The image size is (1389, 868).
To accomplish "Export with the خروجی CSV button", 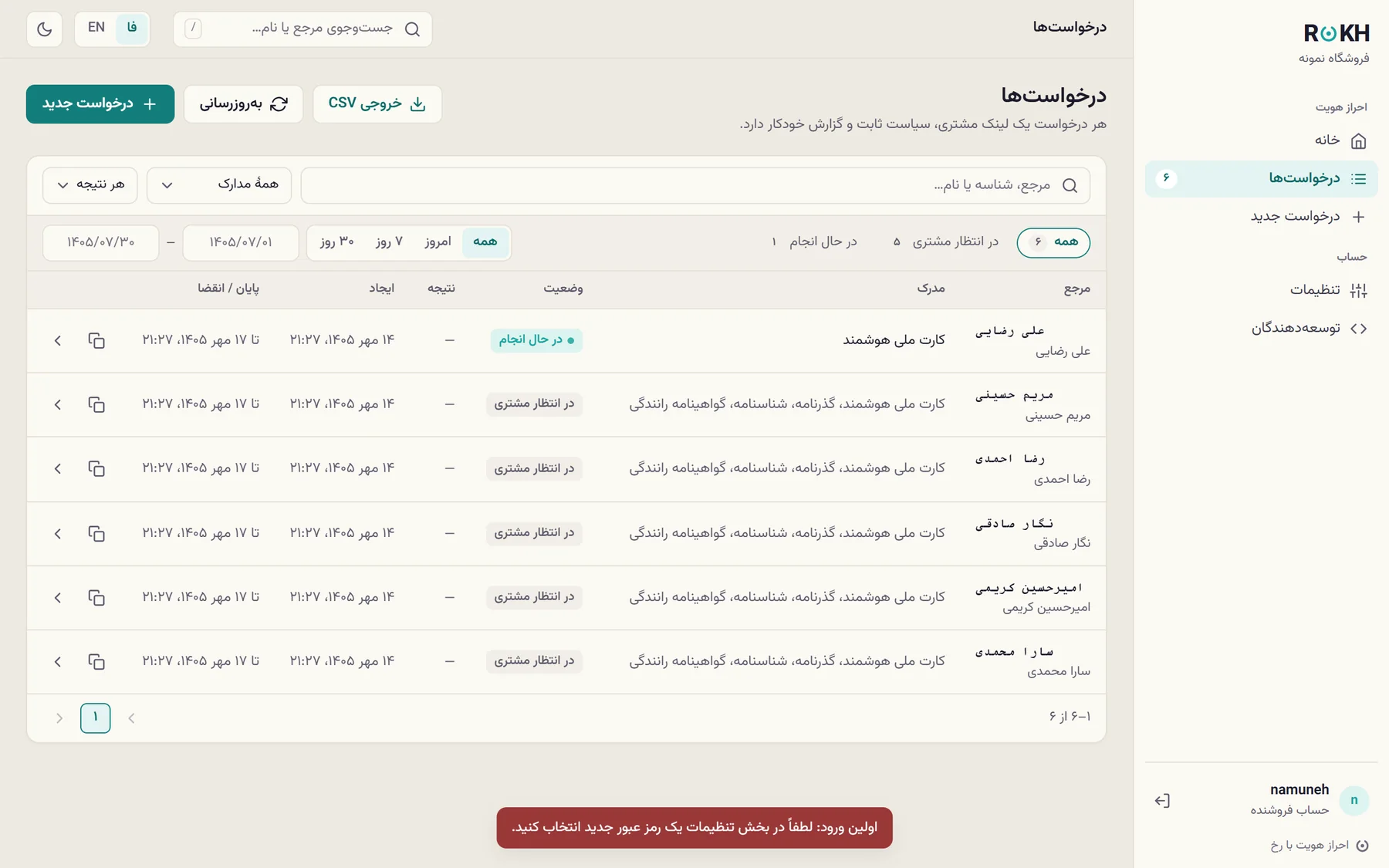I will pyautogui.click(x=377, y=104).
